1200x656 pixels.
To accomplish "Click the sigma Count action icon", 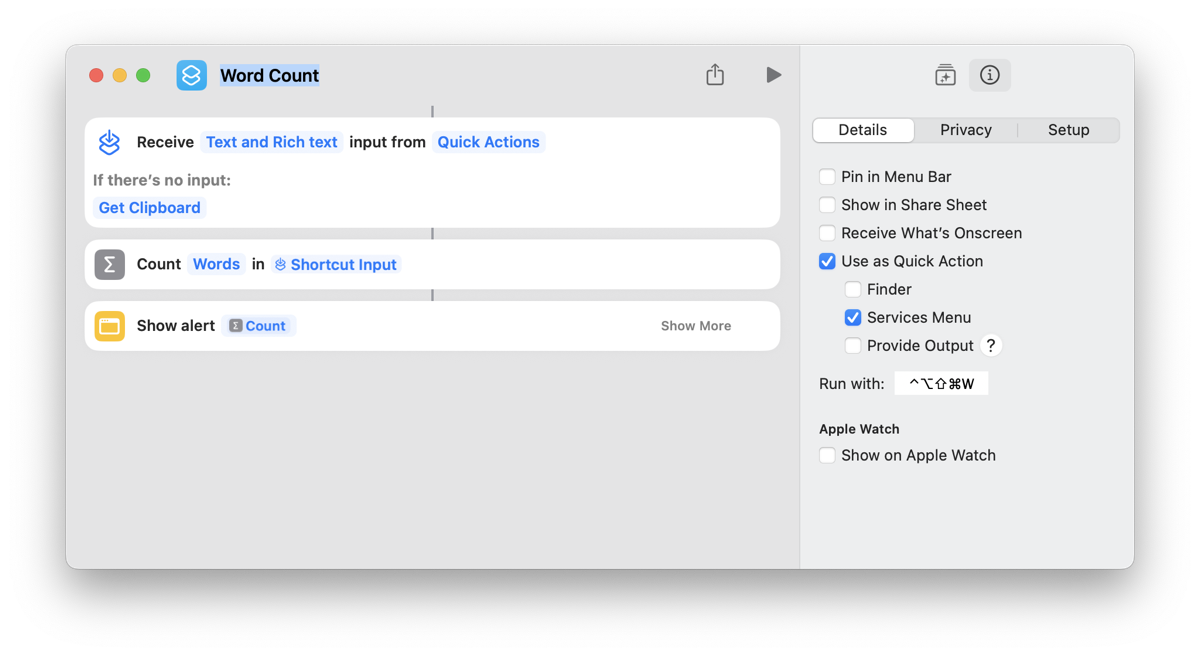I will tap(110, 264).
